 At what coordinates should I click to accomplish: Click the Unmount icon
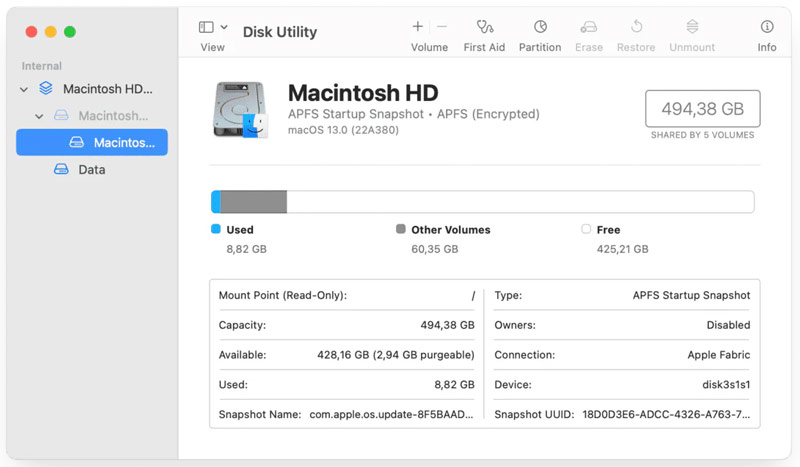(692, 27)
